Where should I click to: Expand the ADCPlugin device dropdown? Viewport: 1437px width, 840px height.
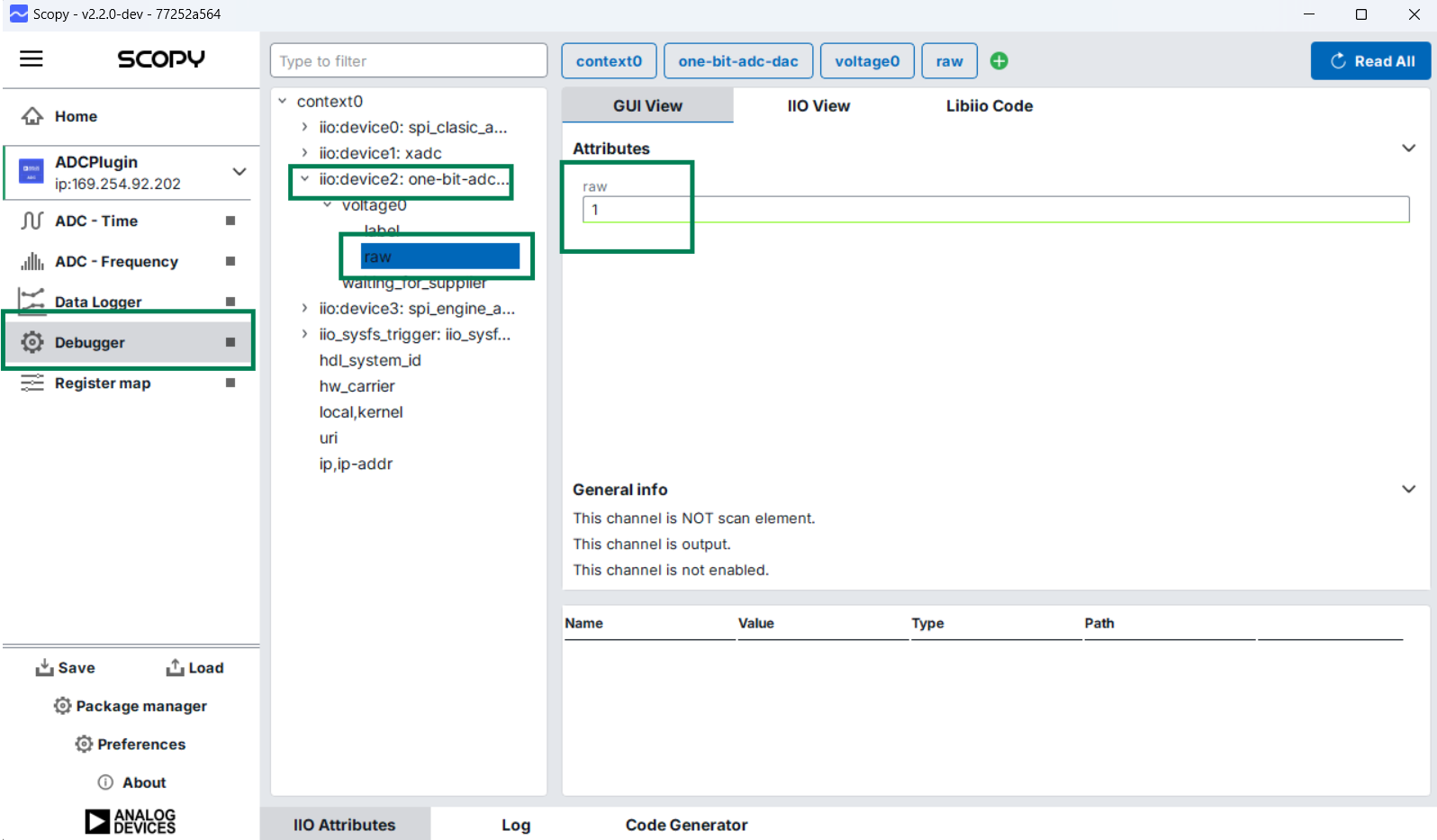pyautogui.click(x=239, y=171)
